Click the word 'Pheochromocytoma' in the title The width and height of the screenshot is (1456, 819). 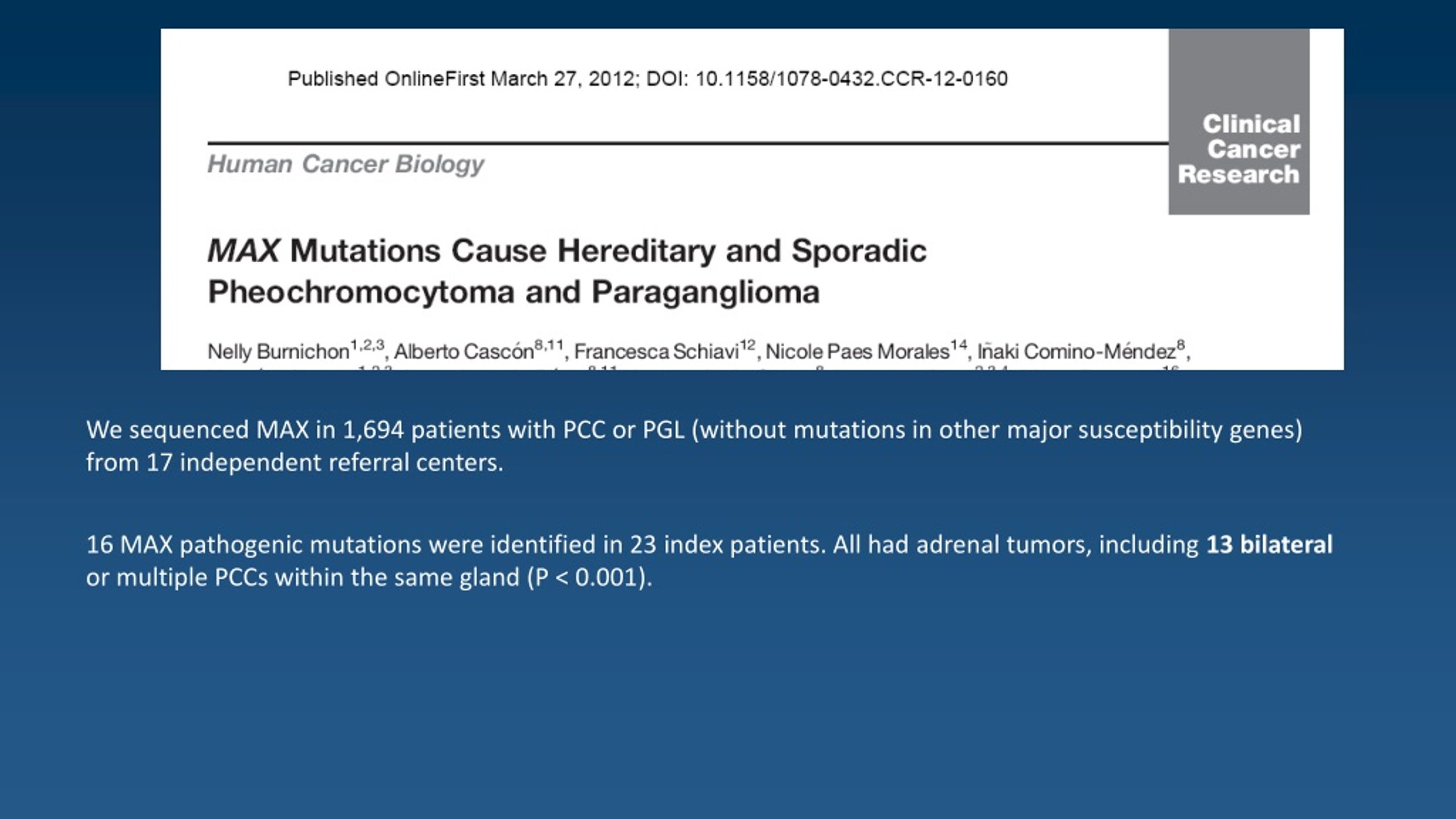pos(362,292)
